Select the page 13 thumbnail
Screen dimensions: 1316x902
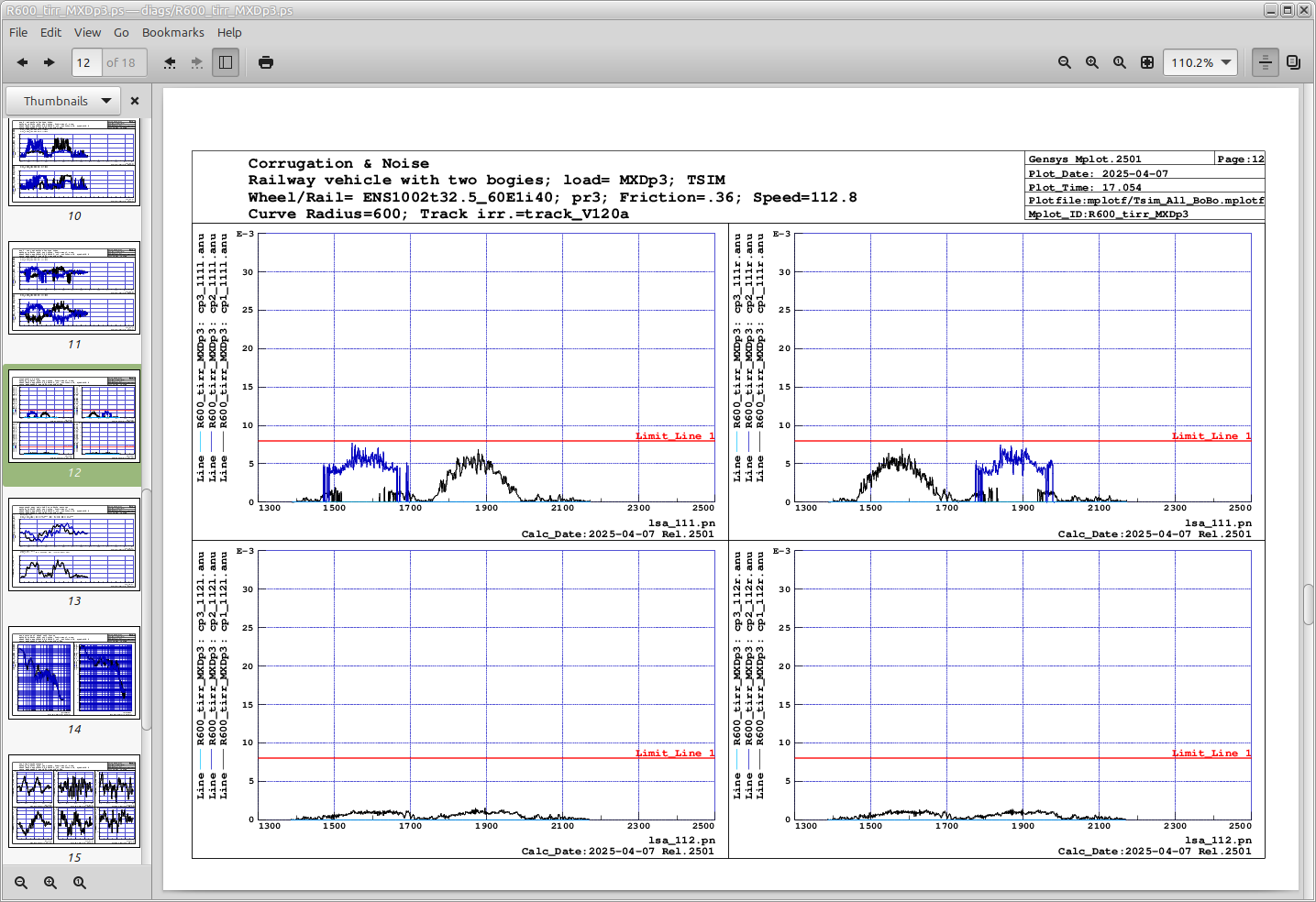74,544
